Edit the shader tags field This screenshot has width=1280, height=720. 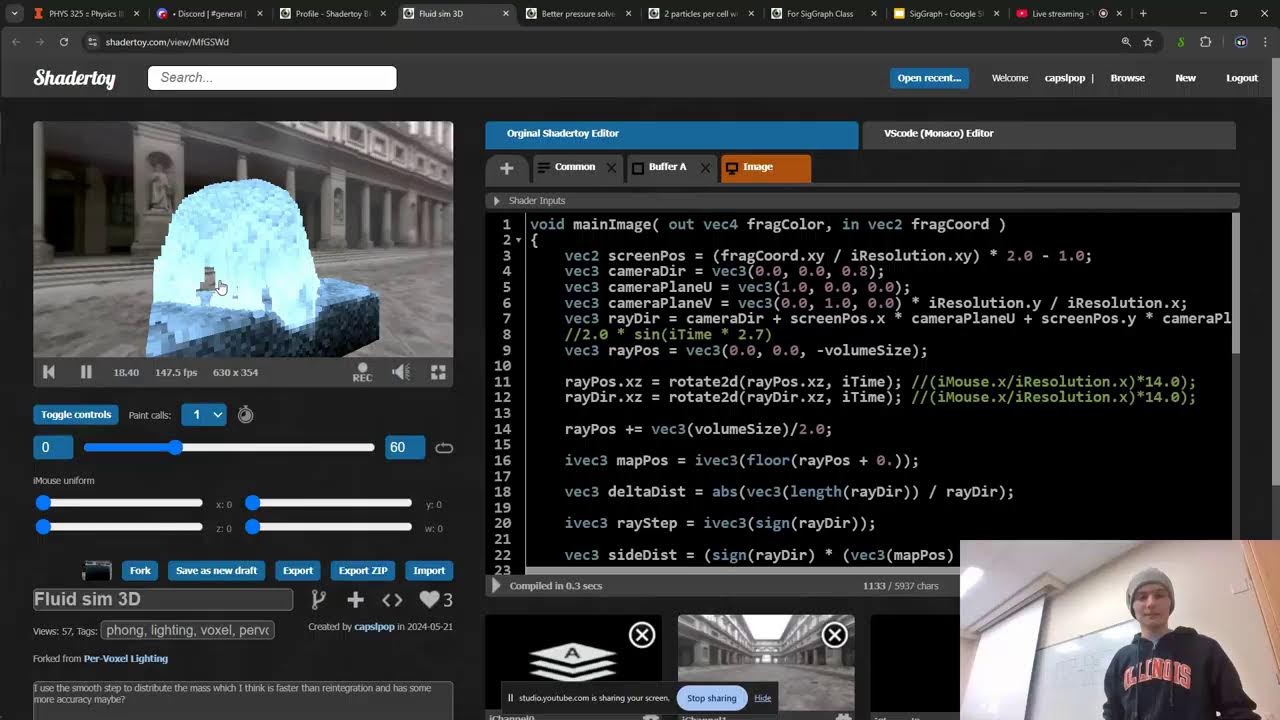187,630
